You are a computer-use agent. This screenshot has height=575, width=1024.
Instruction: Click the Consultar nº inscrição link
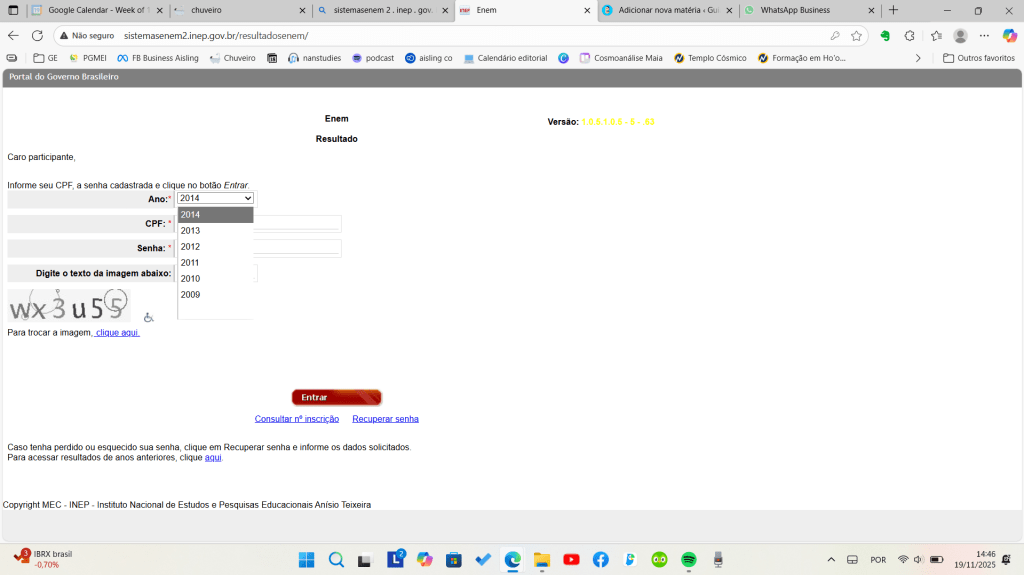(297, 419)
